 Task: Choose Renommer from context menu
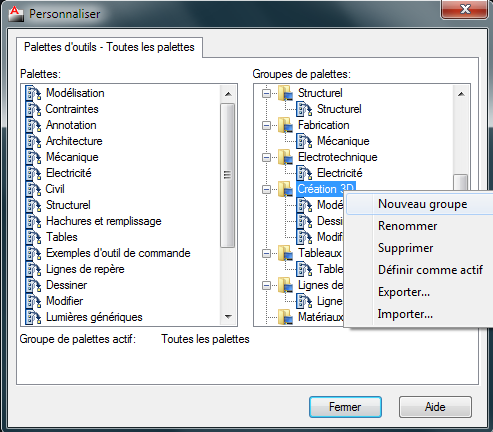pyautogui.click(x=420, y=226)
